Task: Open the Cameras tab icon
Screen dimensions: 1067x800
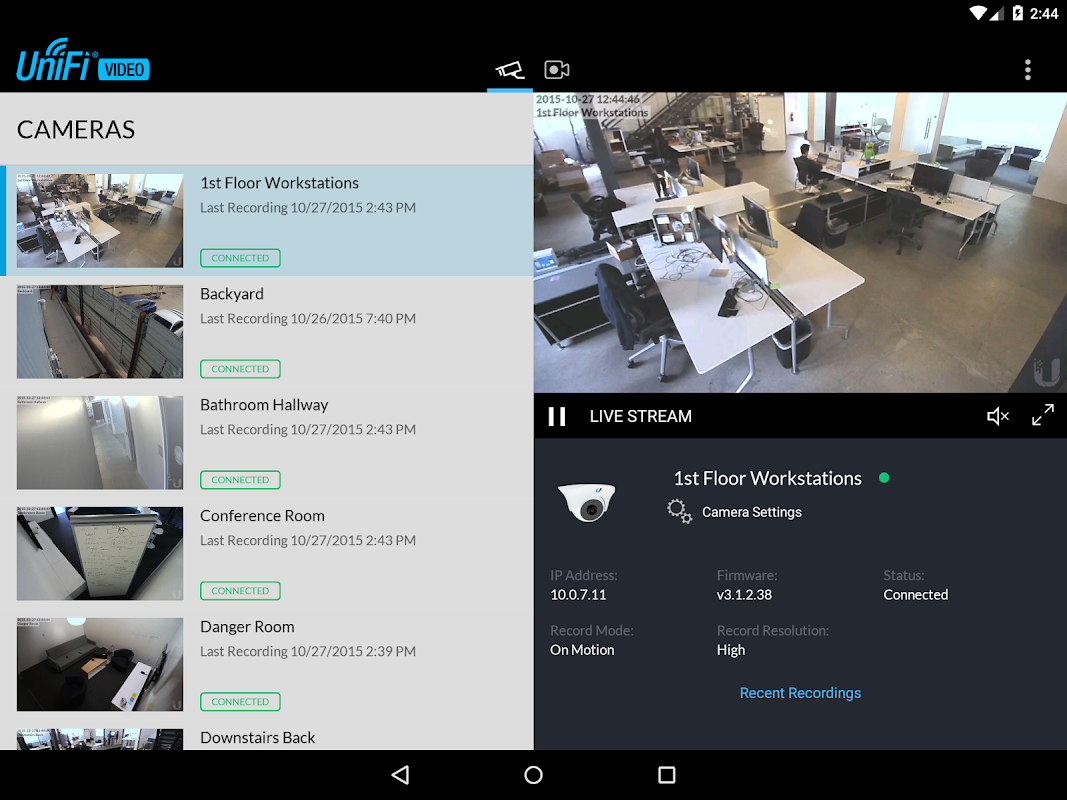Action: coord(509,69)
